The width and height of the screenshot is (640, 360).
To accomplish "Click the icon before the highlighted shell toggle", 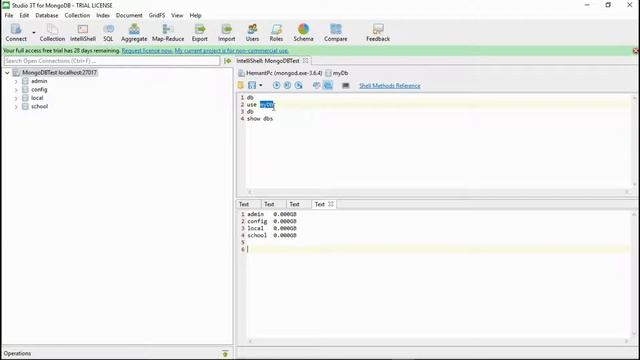I will [316, 85].
